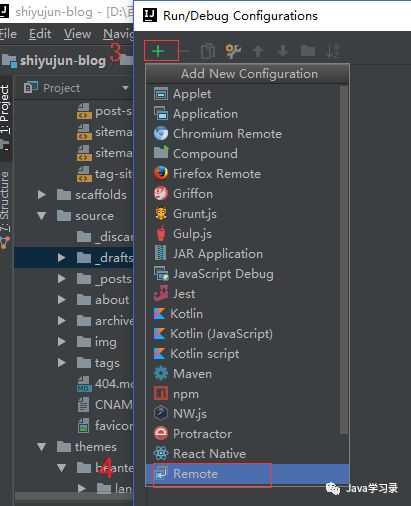The height and width of the screenshot is (506, 411).
Task: Select the favicon file in tree
Action: [73, 426]
